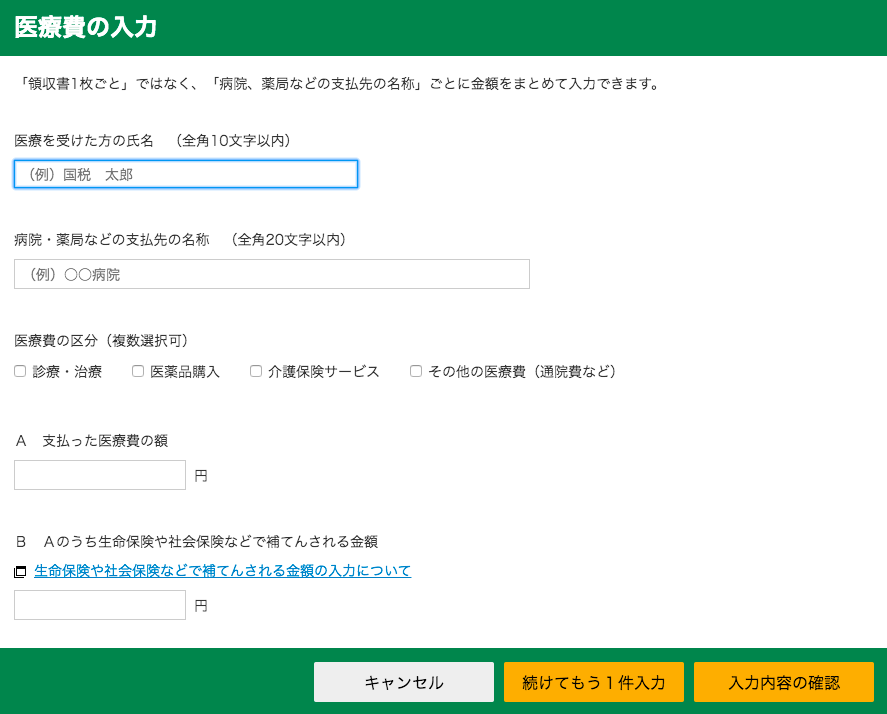The height and width of the screenshot is (714, 887).
Task: Click the B Aのうち生命保険や社会保険などで補てんされる金額 label
Action: click(196, 541)
